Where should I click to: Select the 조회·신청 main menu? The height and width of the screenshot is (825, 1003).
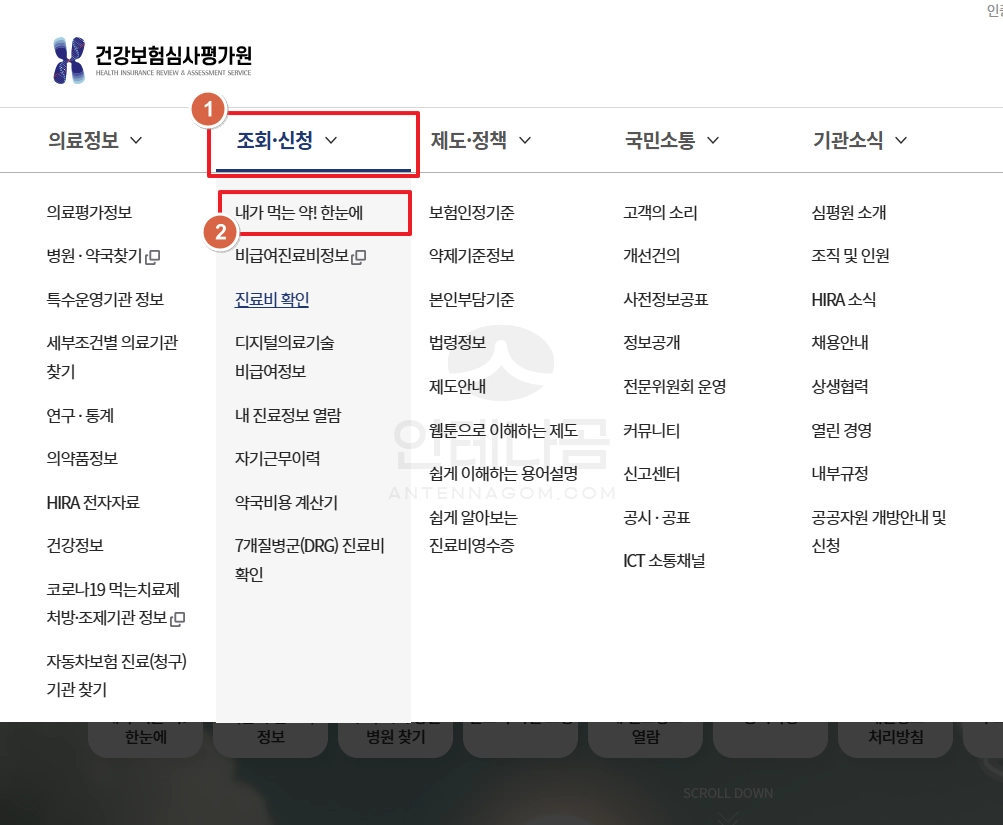point(275,140)
